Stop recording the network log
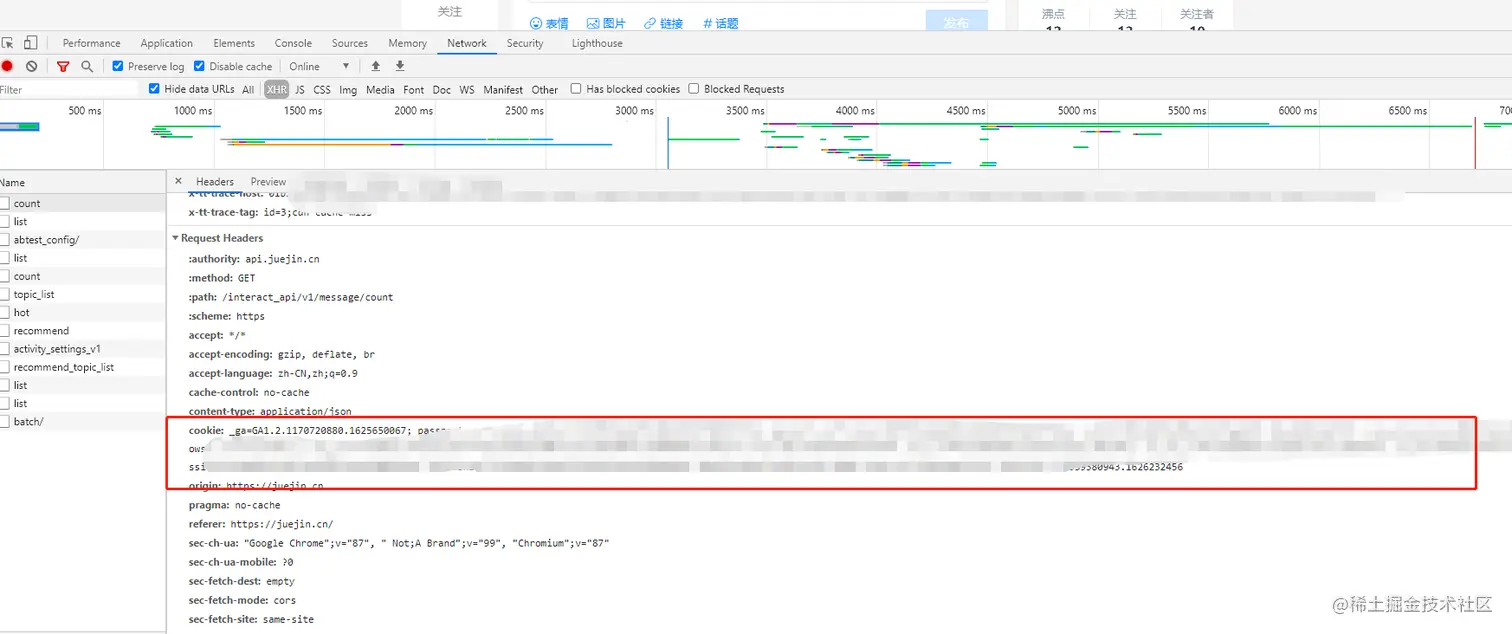 click(7, 66)
